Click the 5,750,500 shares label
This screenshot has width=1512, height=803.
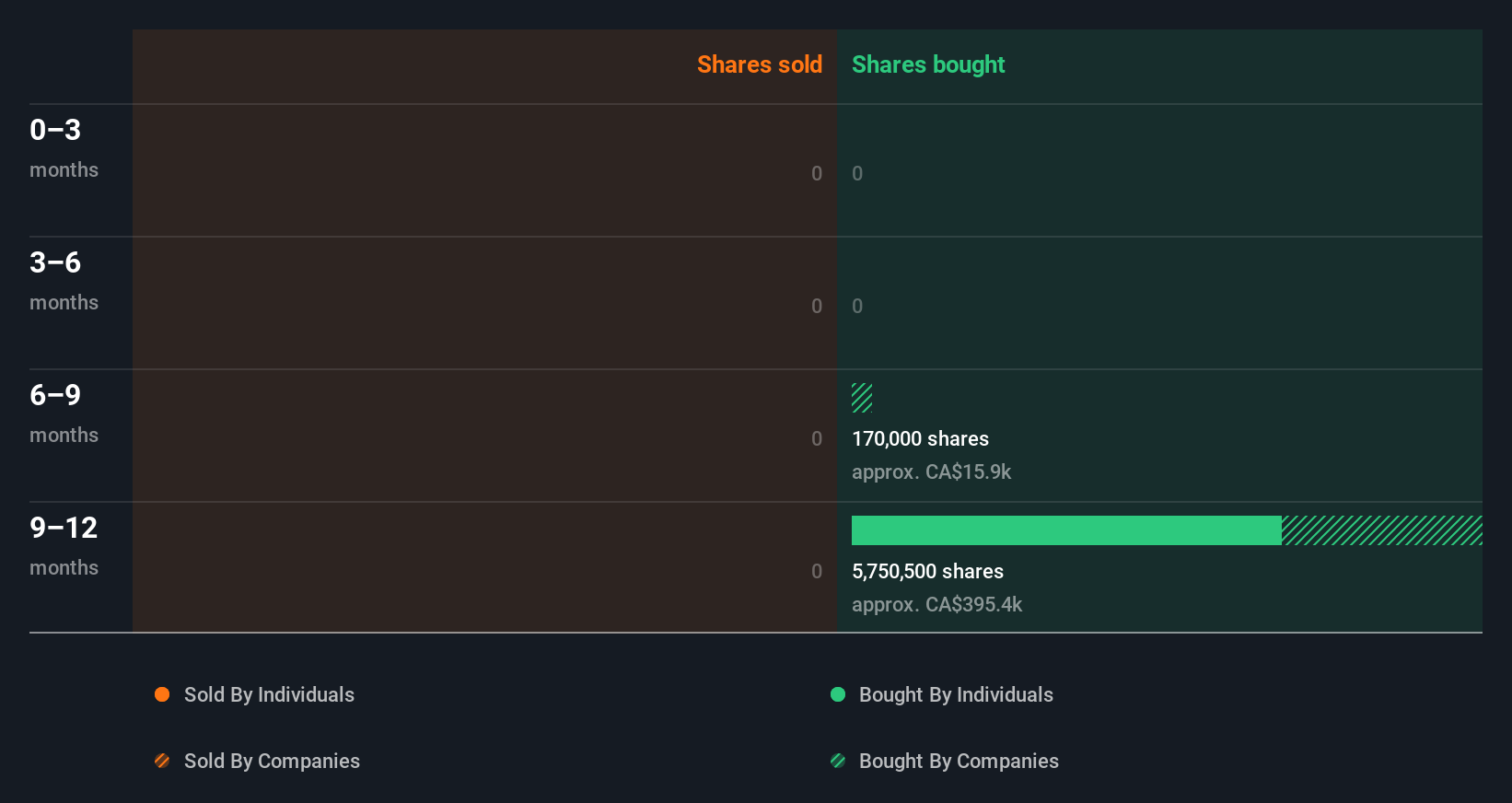927,571
